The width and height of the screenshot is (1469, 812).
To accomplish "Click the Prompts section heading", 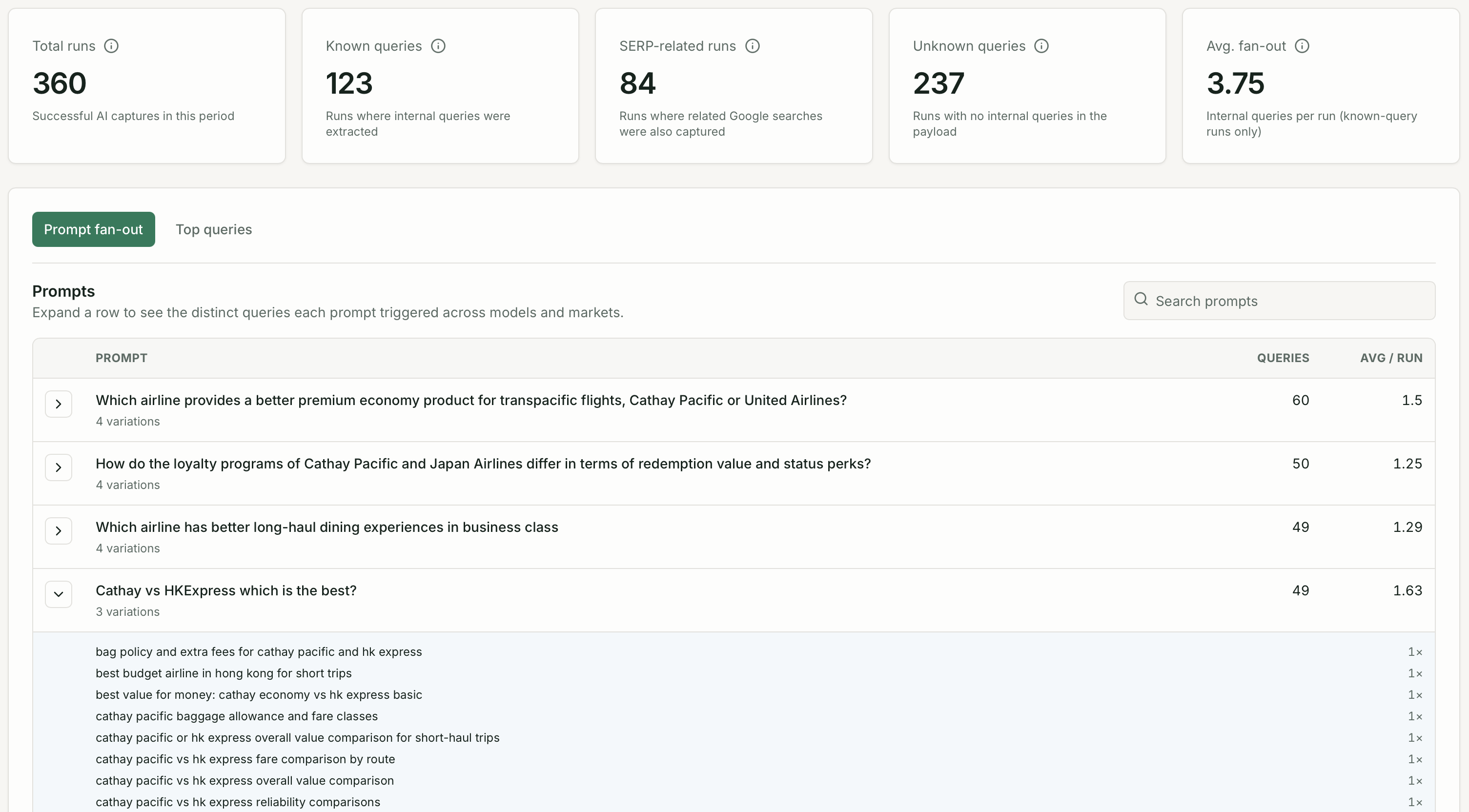I will click(x=63, y=291).
